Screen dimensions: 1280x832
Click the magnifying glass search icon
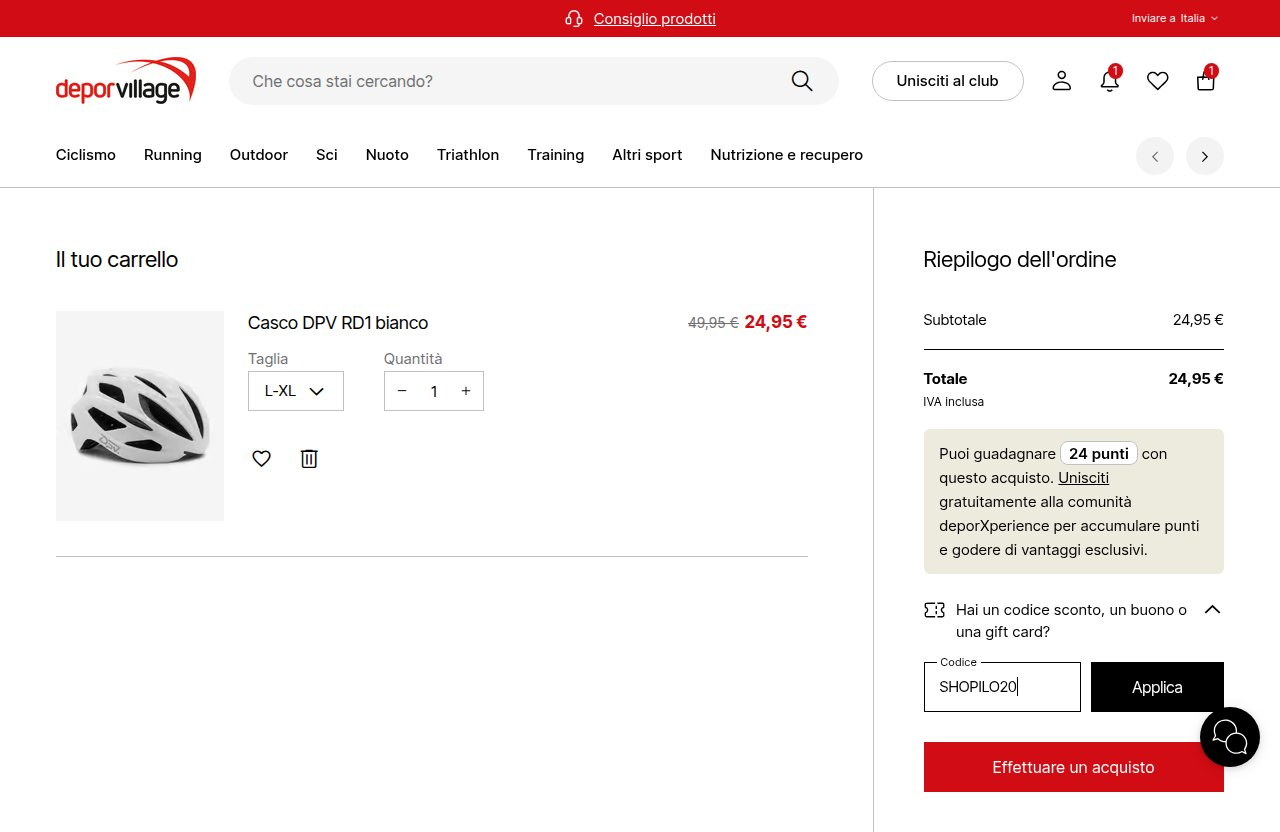(x=802, y=81)
